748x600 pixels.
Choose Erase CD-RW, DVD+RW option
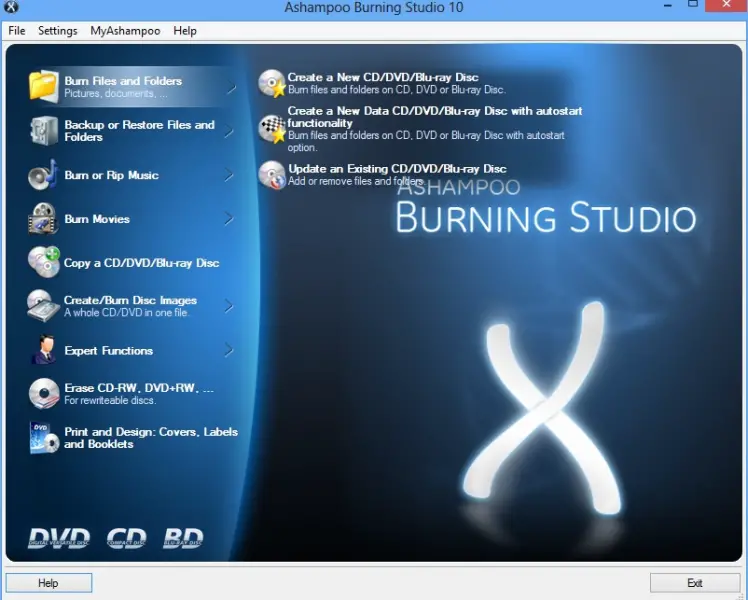(121, 393)
